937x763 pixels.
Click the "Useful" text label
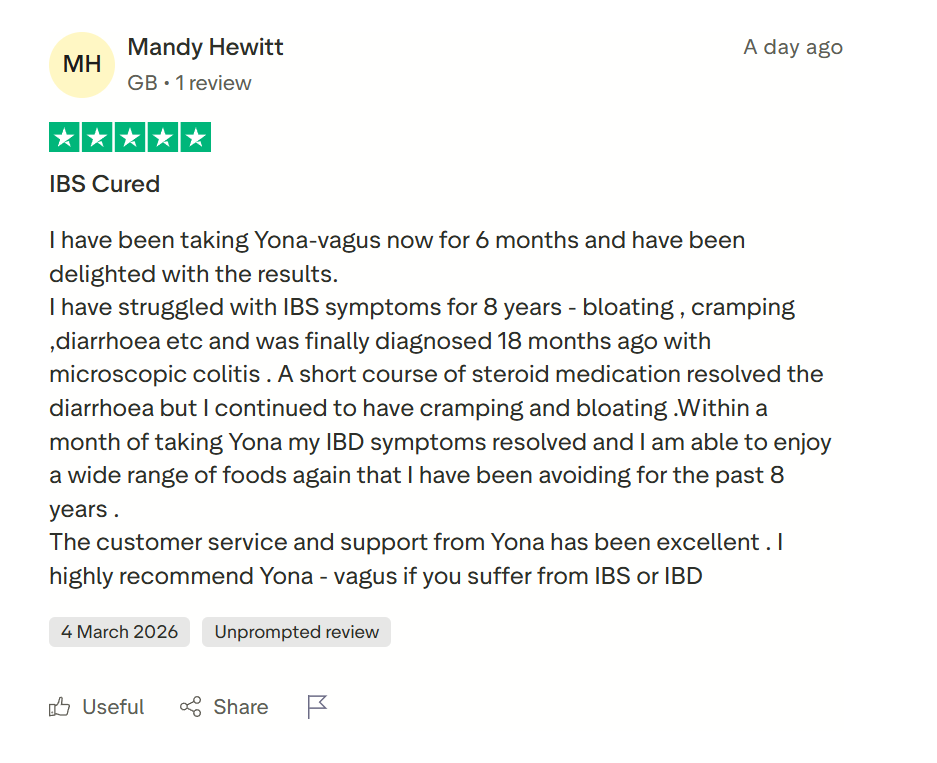pyautogui.click(x=113, y=708)
